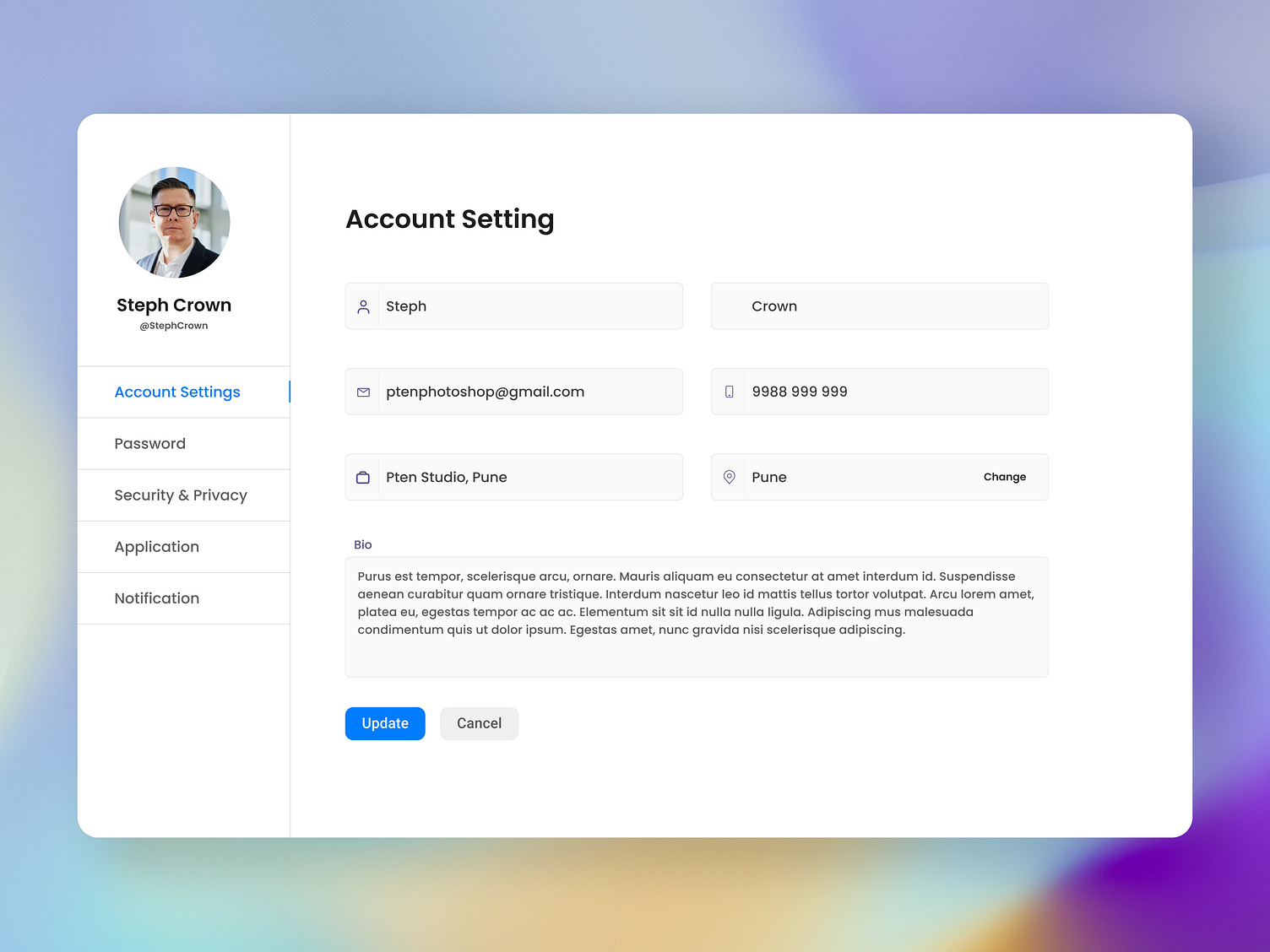Go to the Application section
This screenshot has width=1270, height=952.
pyautogui.click(x=157, y=546)
